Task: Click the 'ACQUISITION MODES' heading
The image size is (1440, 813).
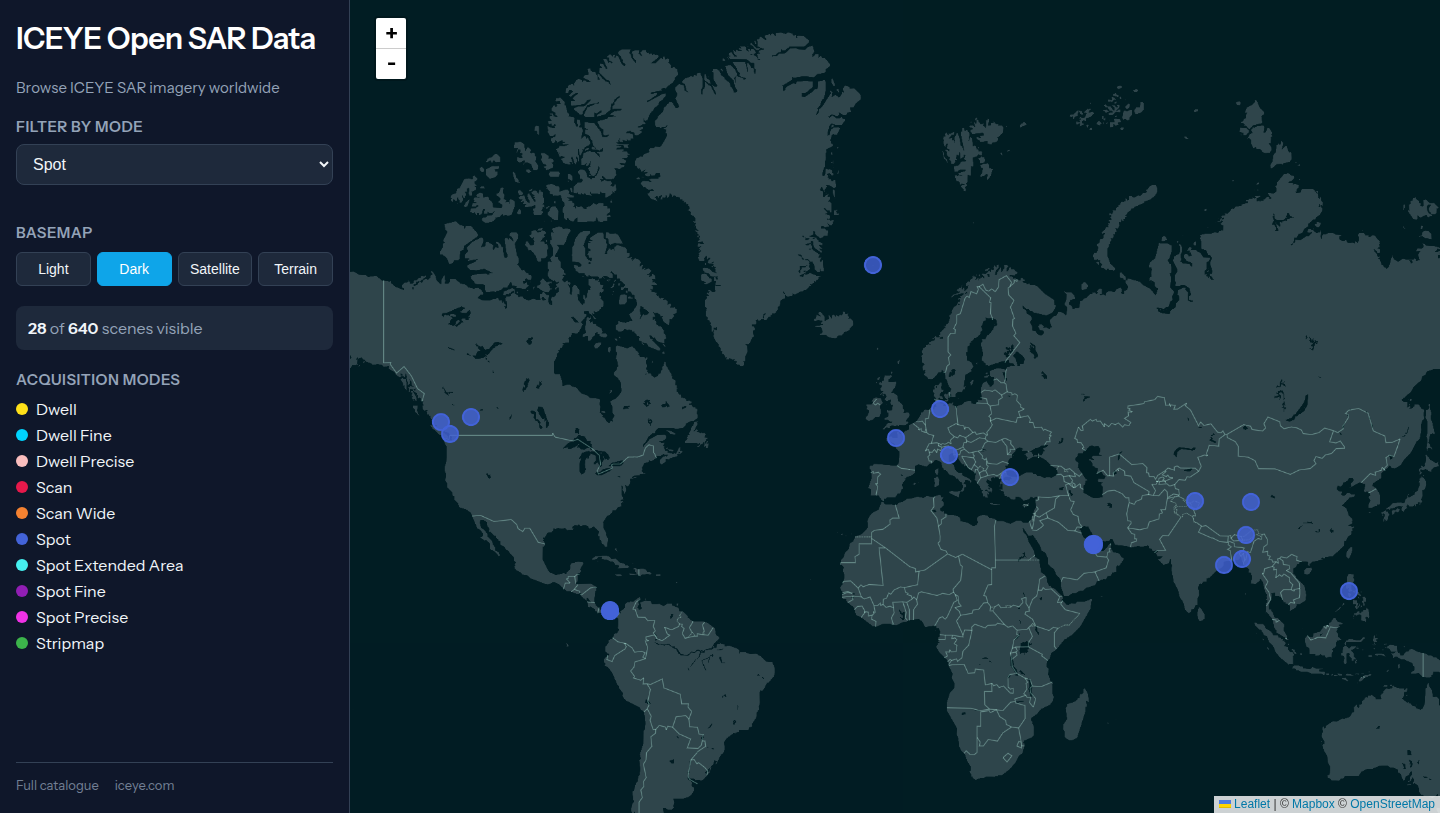Action: click(98, 380)
